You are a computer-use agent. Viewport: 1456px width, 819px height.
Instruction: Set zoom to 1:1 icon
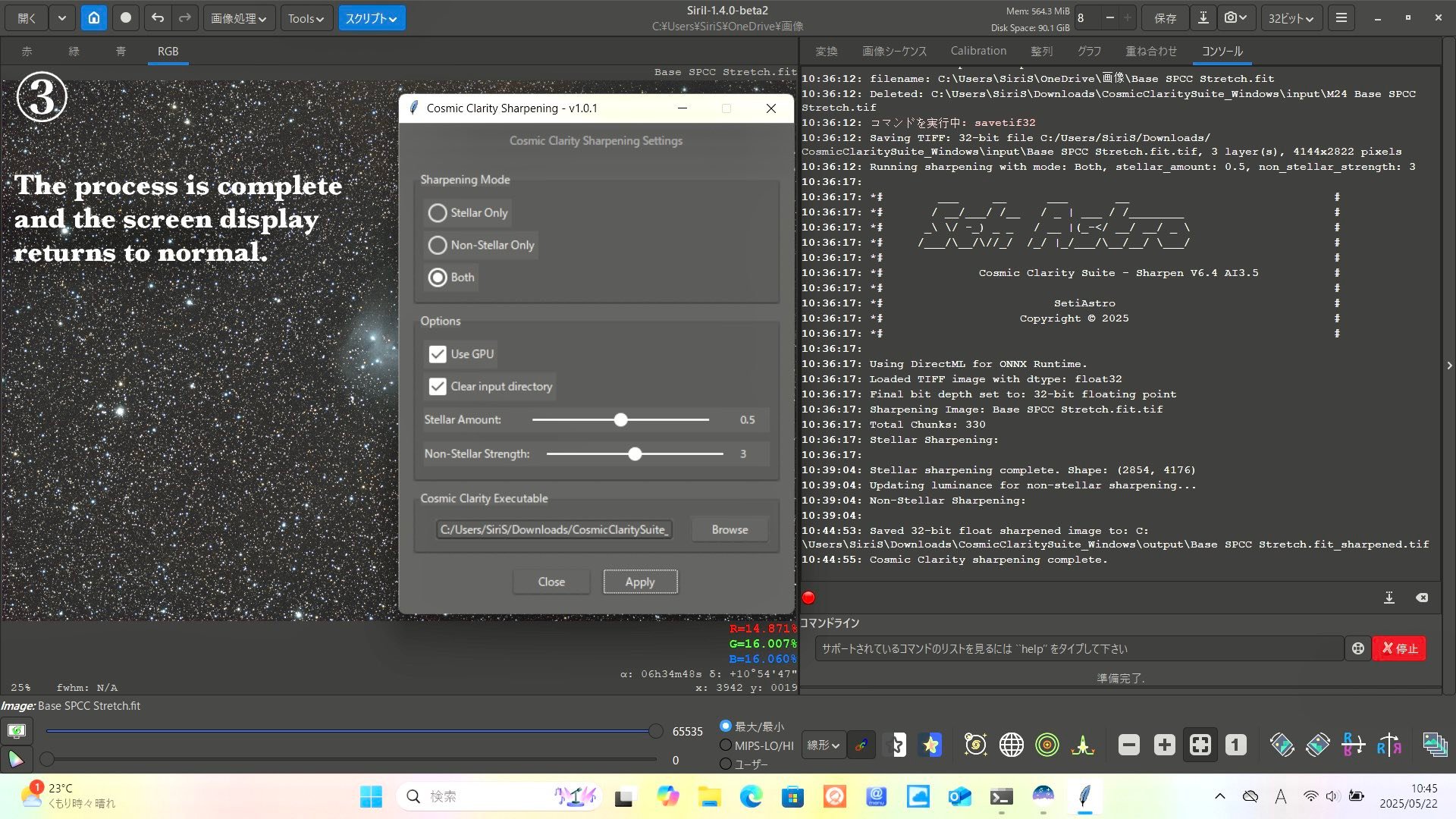[1235, 745]
